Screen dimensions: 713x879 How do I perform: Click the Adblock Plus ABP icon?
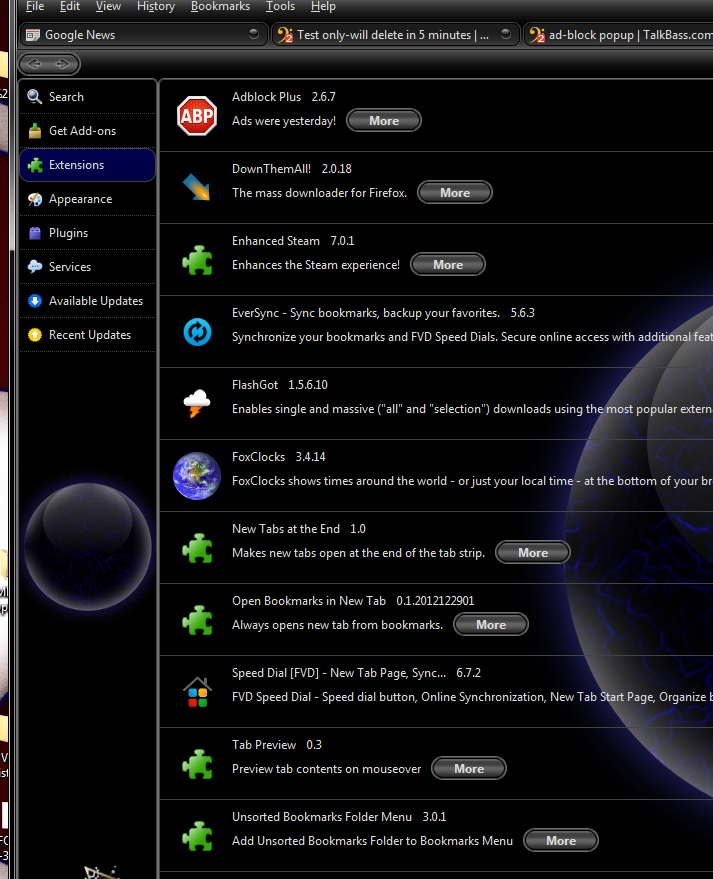pyautogui.click(x=197, y=116)
